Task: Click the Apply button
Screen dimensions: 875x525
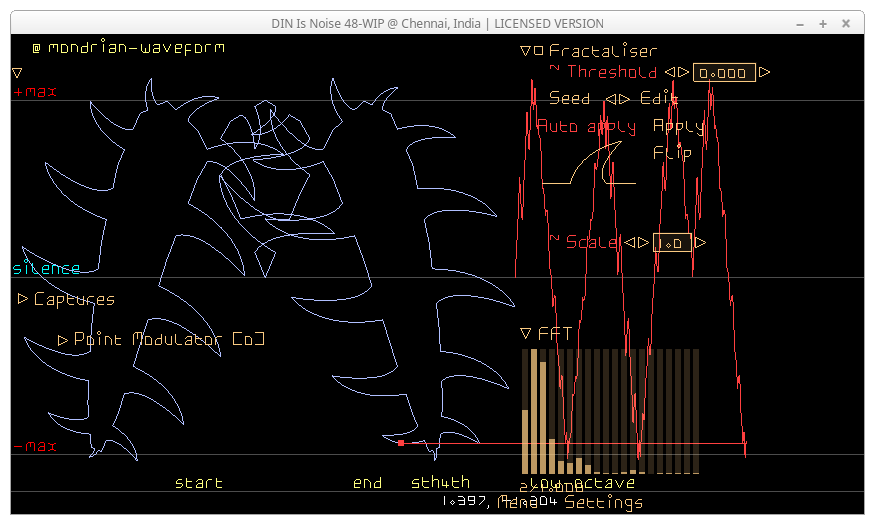Action: 678,126
